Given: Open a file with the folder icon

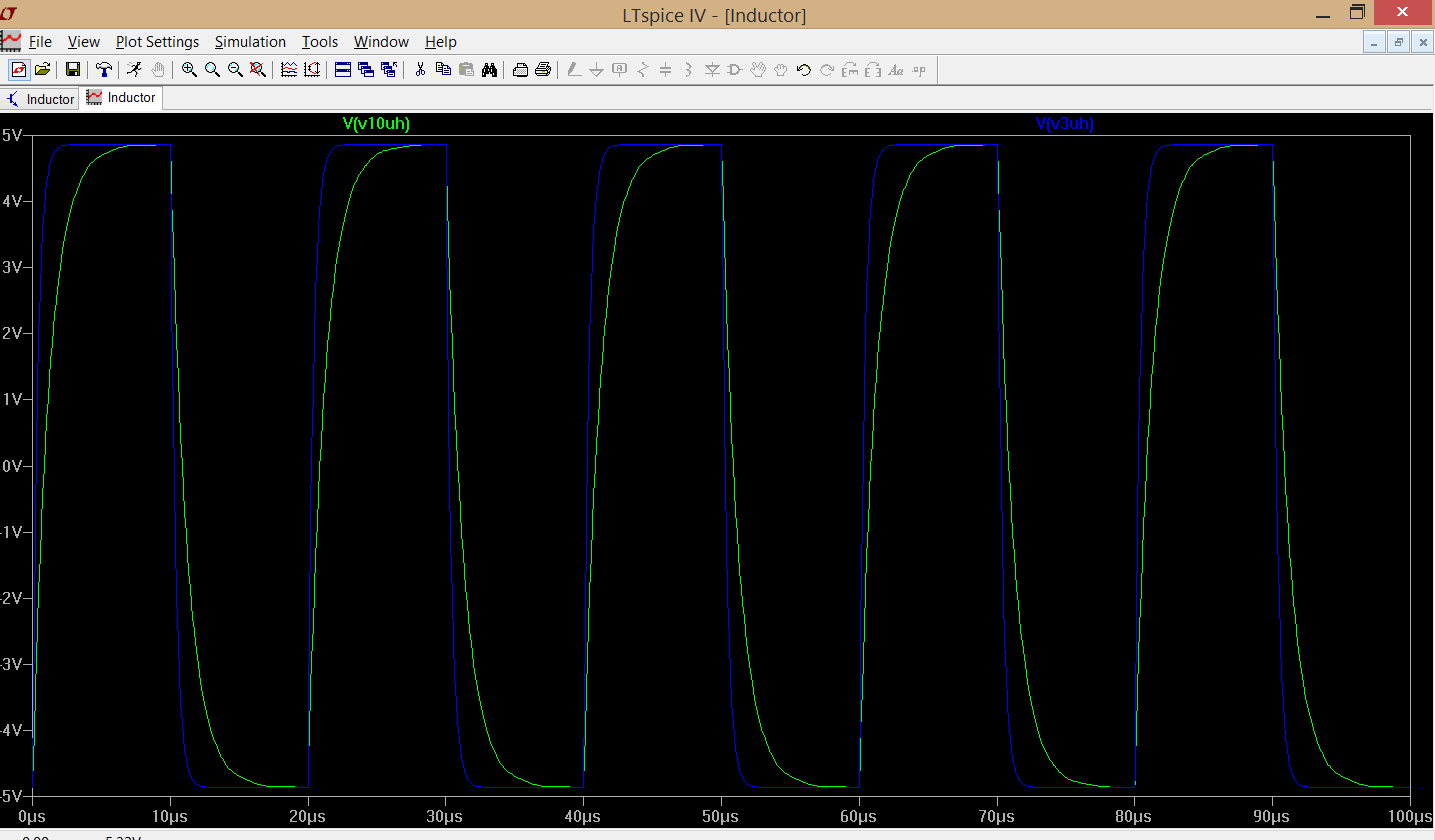Looking at the screenshot, I should coord(42,69).
